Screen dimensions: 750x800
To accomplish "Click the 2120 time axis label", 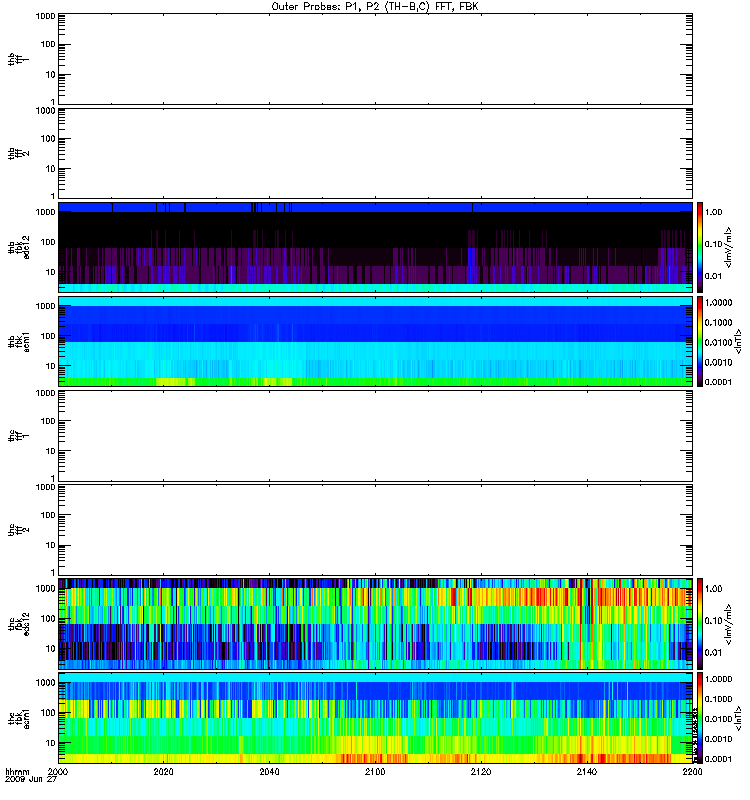I will pyautogui.click(x=481, y=771).
